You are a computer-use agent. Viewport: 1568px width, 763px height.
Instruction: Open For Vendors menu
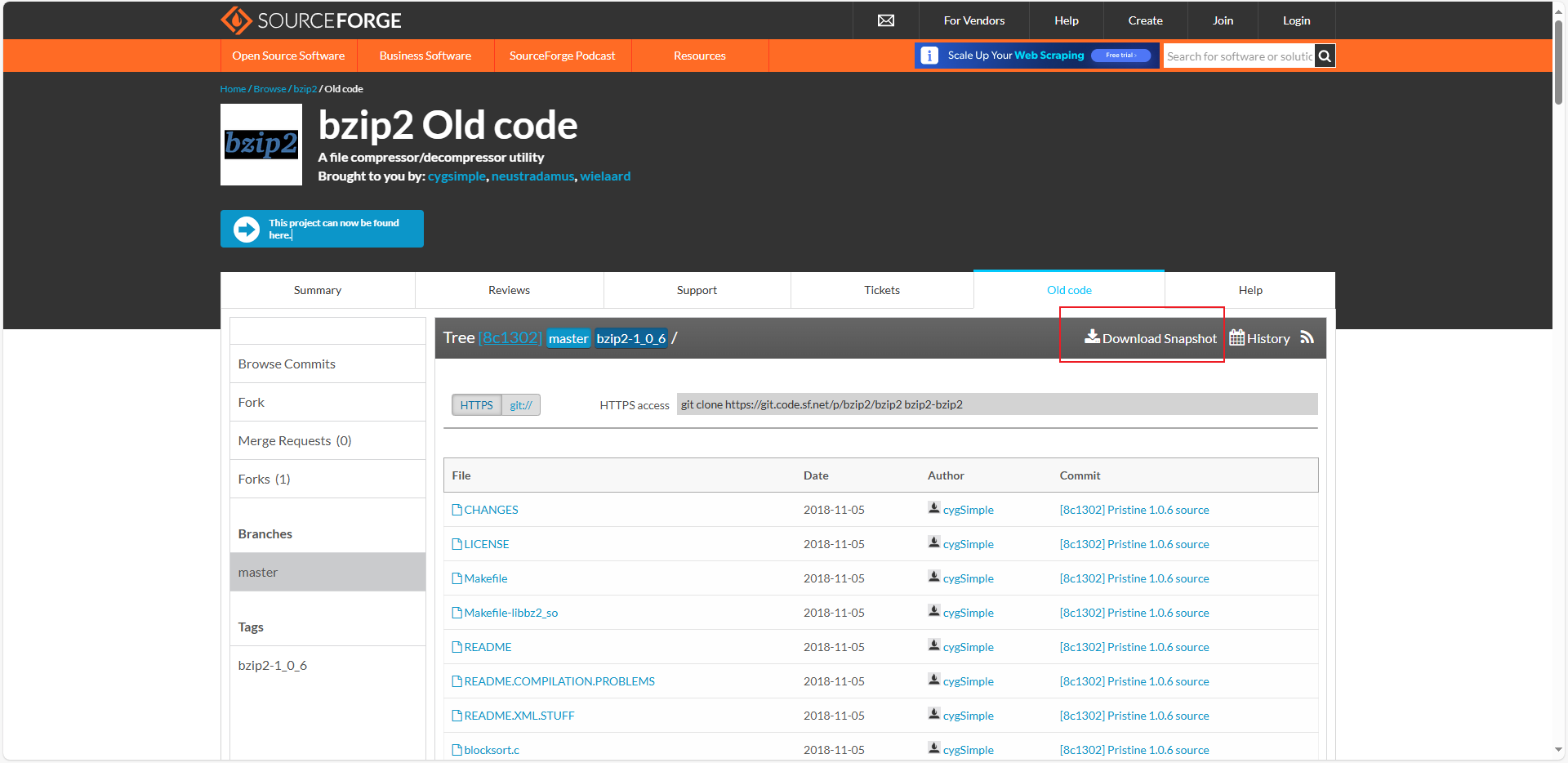coord(974,20)
